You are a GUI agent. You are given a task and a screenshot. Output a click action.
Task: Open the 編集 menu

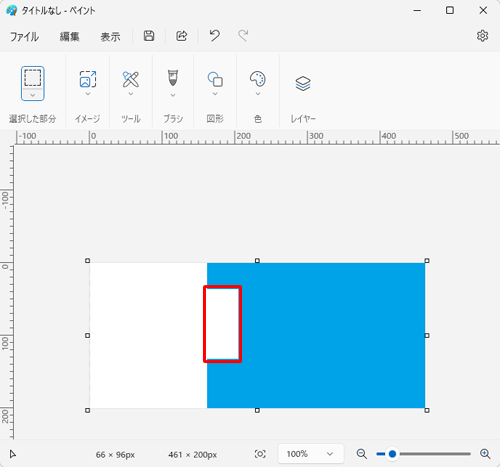point(69,36)
